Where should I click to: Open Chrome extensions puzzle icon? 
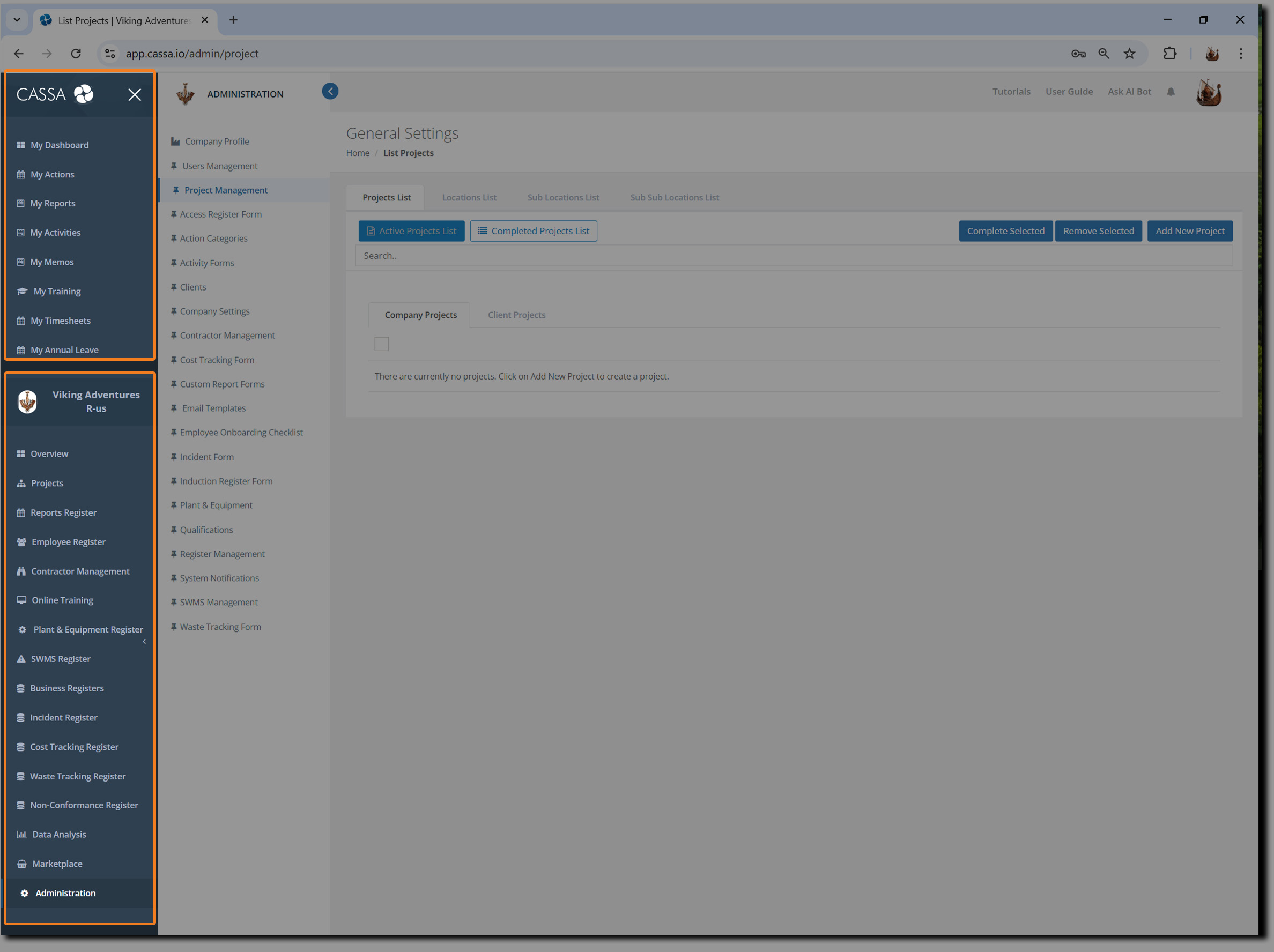(x=1169, y=54)
